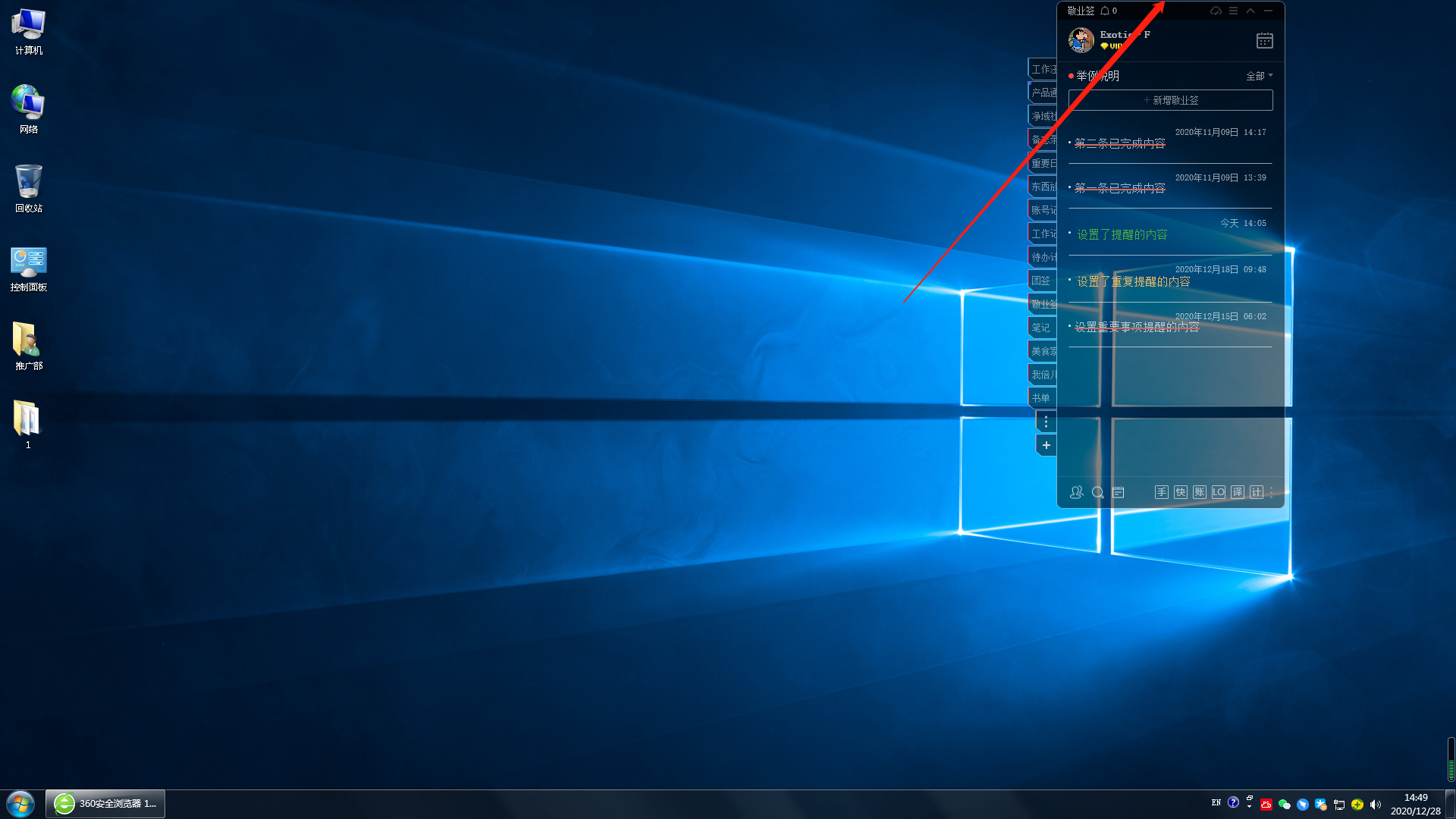Screen dimensions: 1456x819
Task: Click the Exotic F username
Action: click(x=1125, y=35)
